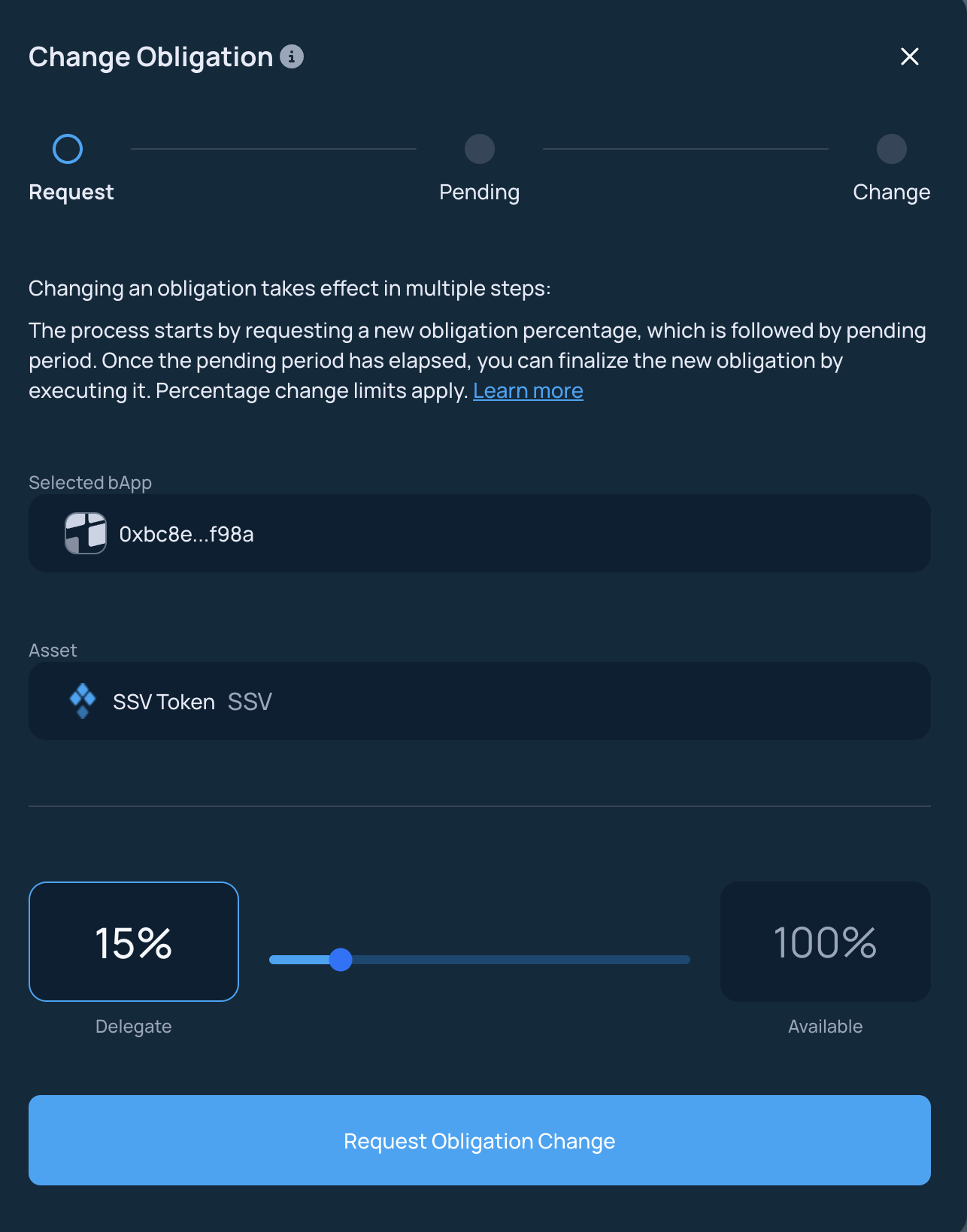Click the 15% Delegate percentage input
This screenshot has height=1232, width=967.
click(x=134, y=942)
